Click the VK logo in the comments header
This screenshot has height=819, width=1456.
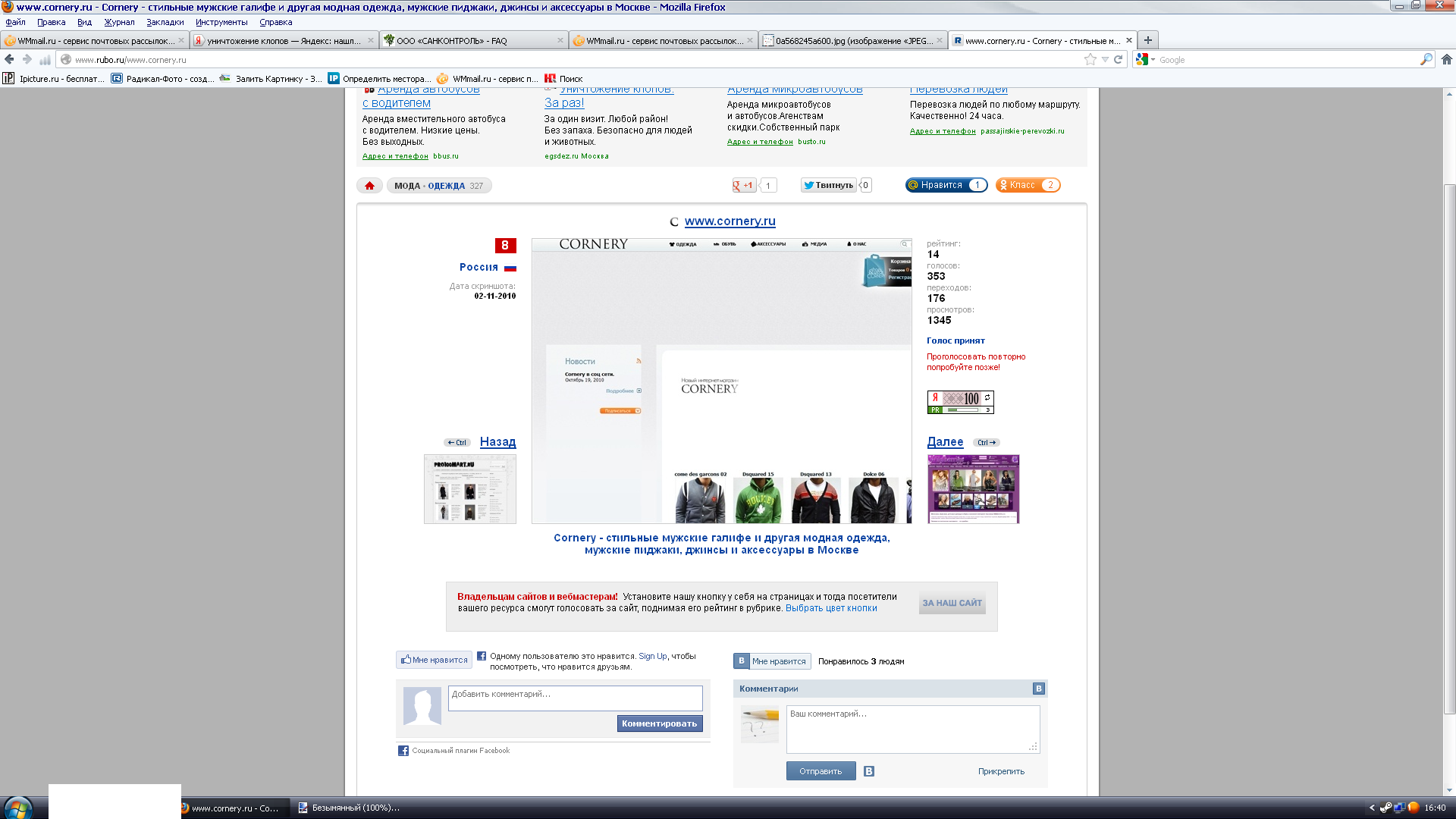point(1039,689)
